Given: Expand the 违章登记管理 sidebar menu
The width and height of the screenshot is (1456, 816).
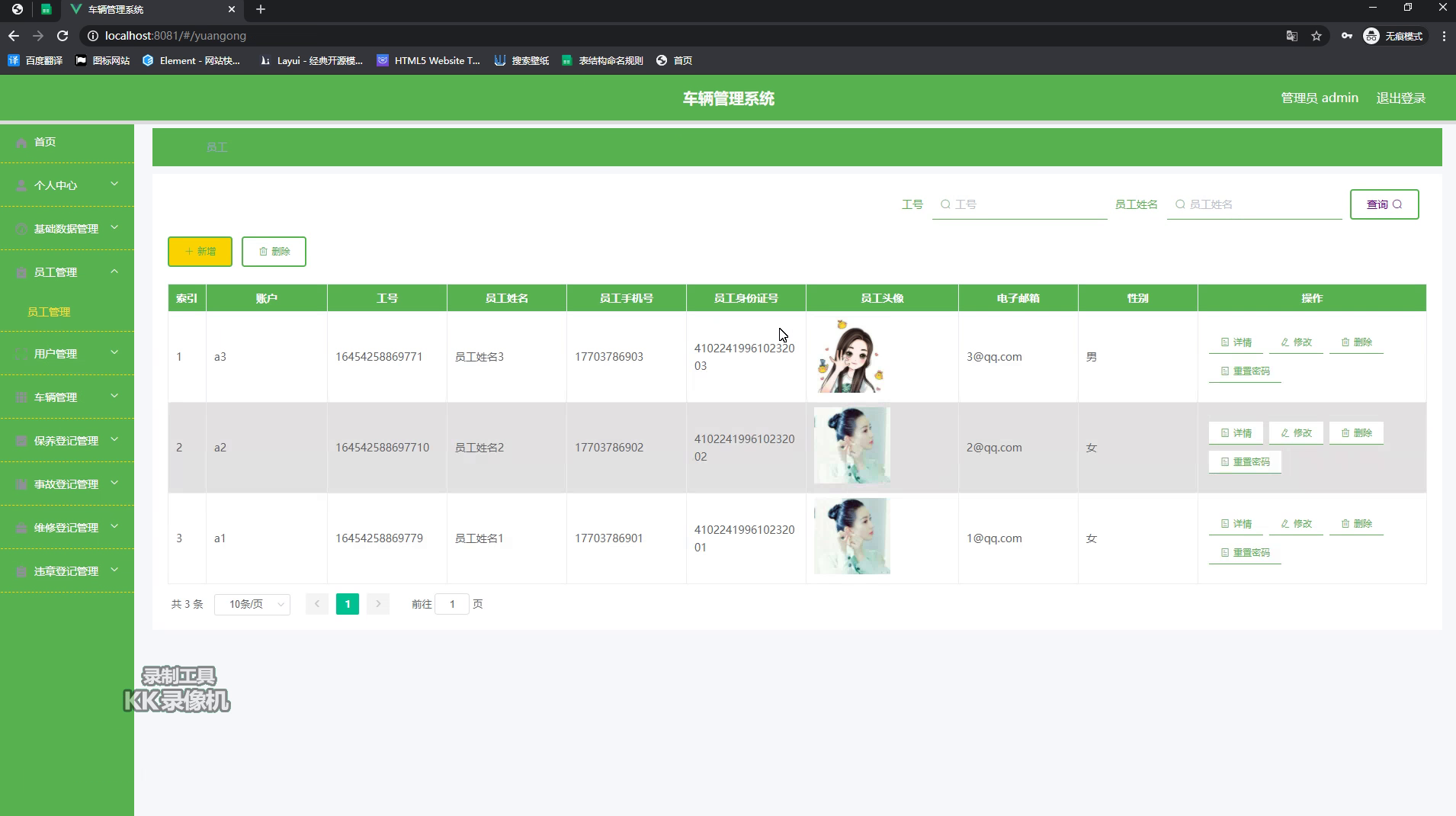Looking at the screenshot, I should (67, 571).
